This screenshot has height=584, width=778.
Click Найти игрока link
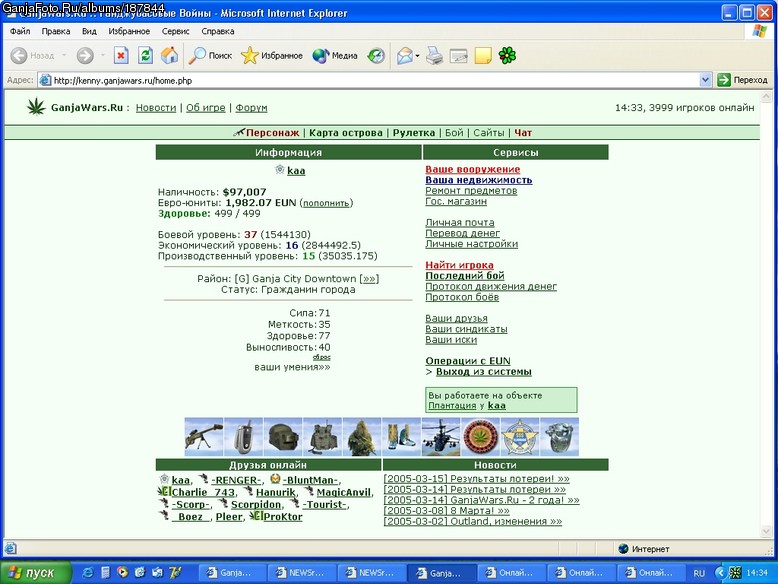coord(459,265)
